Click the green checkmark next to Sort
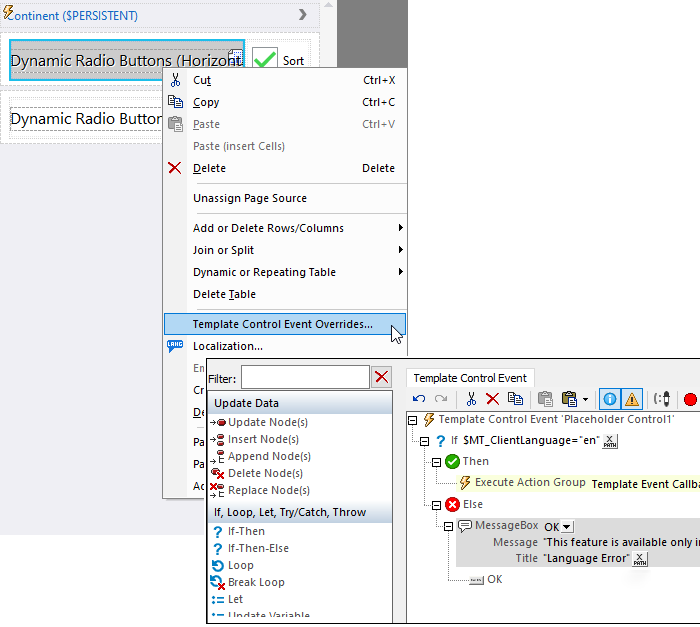 [264, 60]
